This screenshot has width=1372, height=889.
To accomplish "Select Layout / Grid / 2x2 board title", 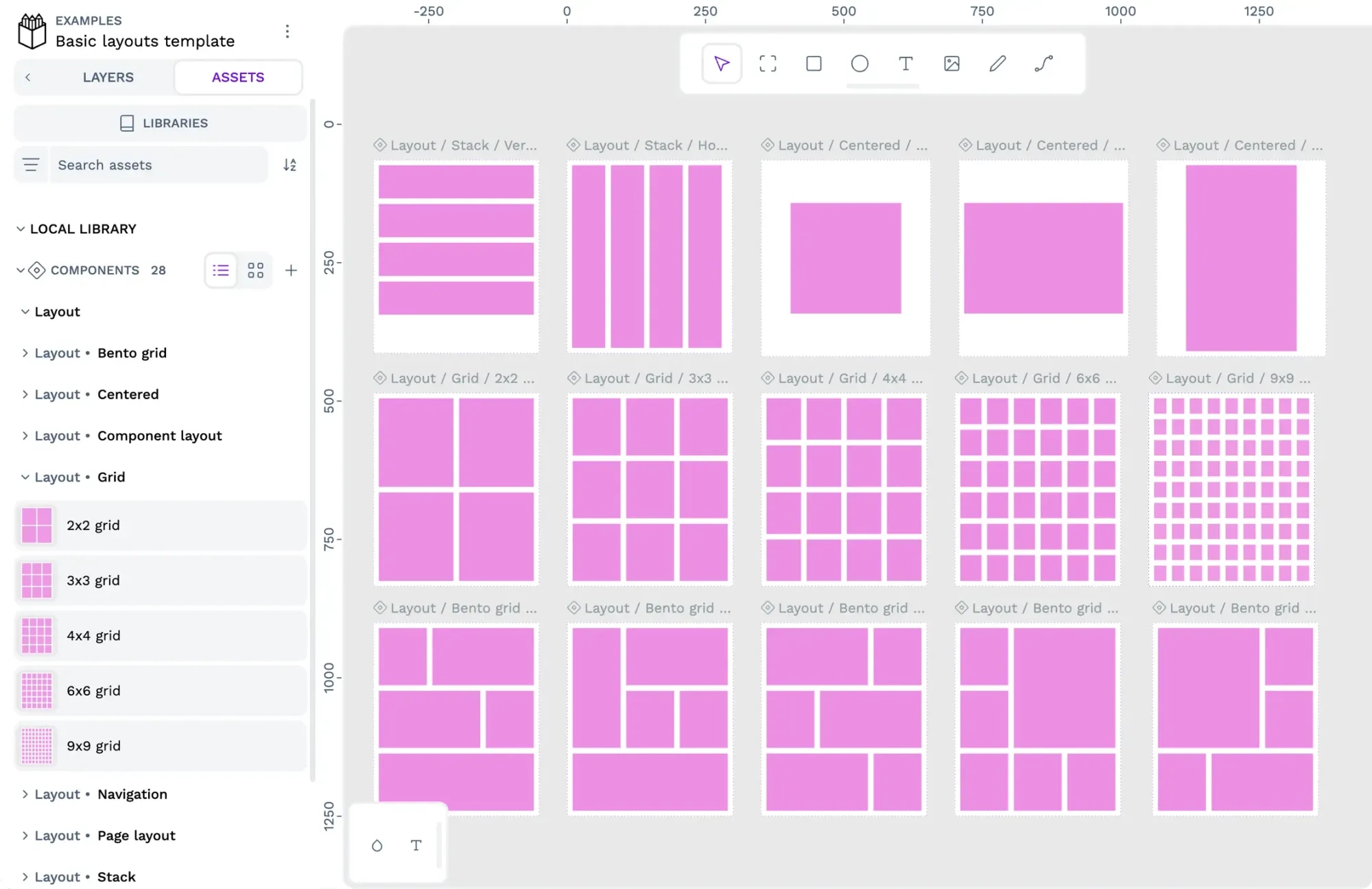I will click(462, 378).
